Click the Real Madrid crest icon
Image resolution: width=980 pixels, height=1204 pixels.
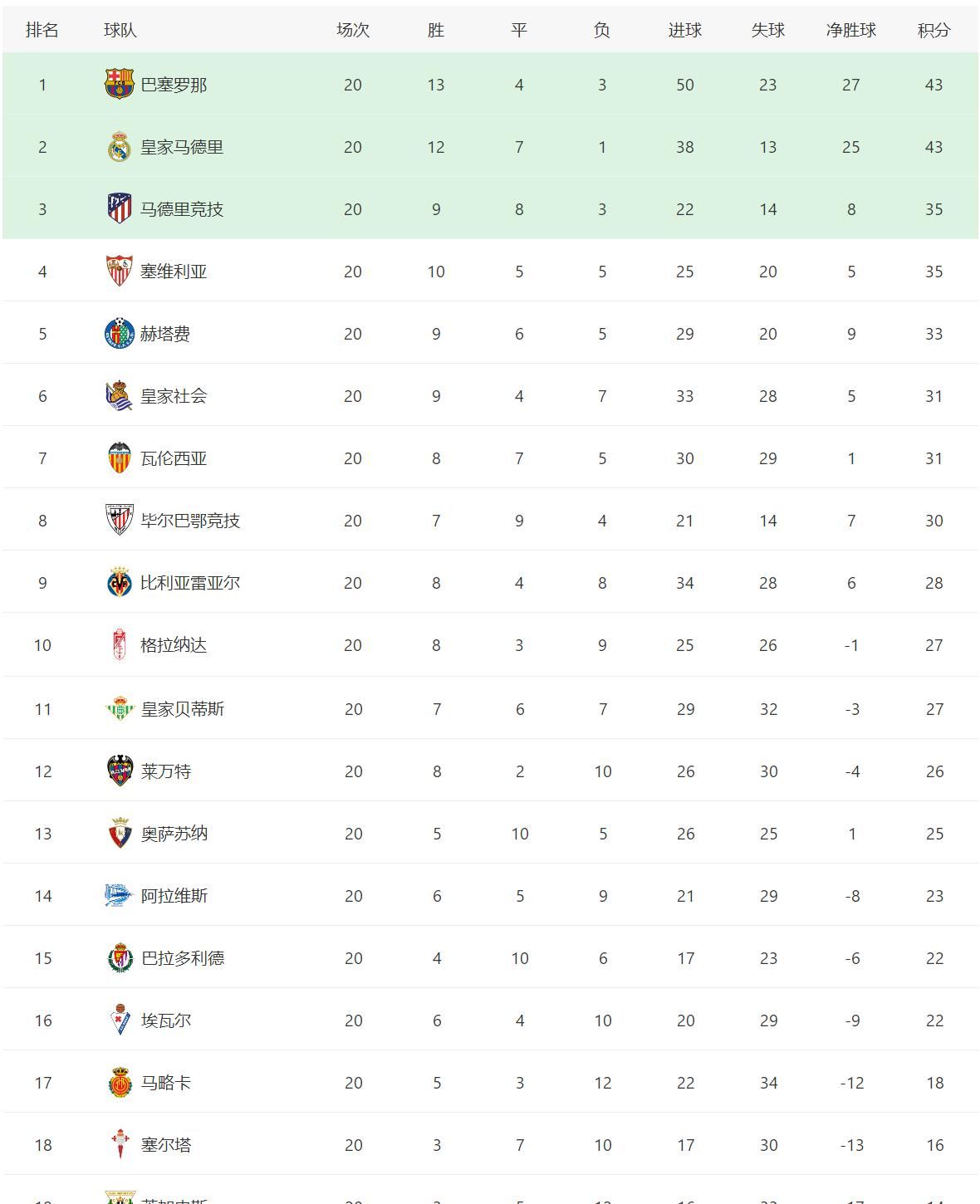pos(120,147)
